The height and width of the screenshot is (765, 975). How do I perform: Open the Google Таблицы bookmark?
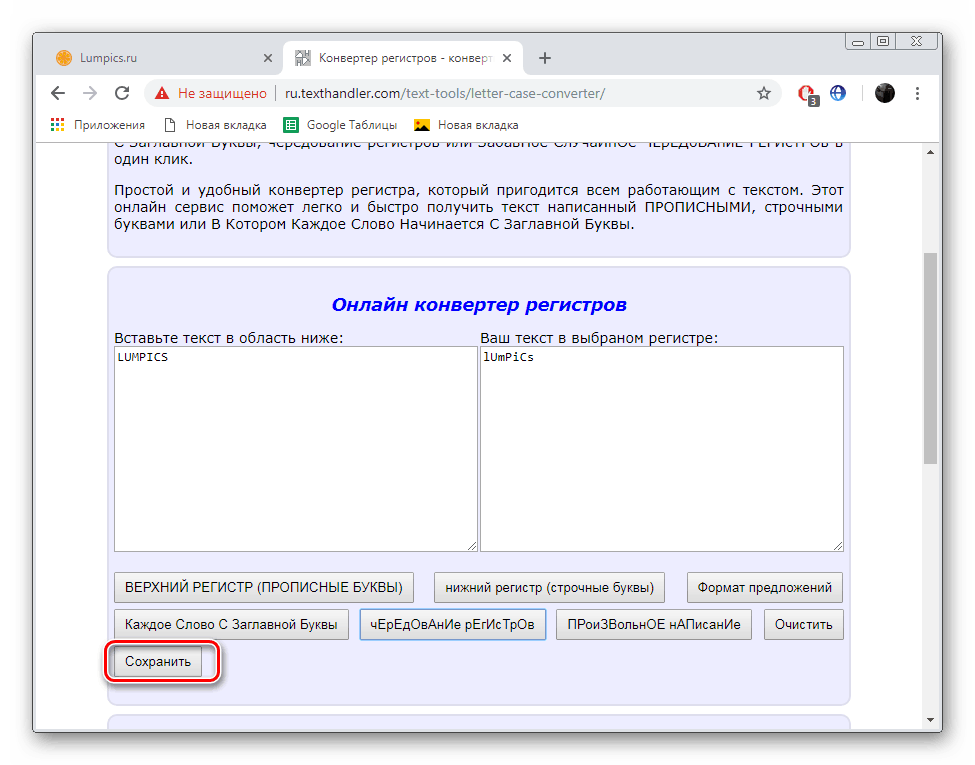[x=340, y=125]
